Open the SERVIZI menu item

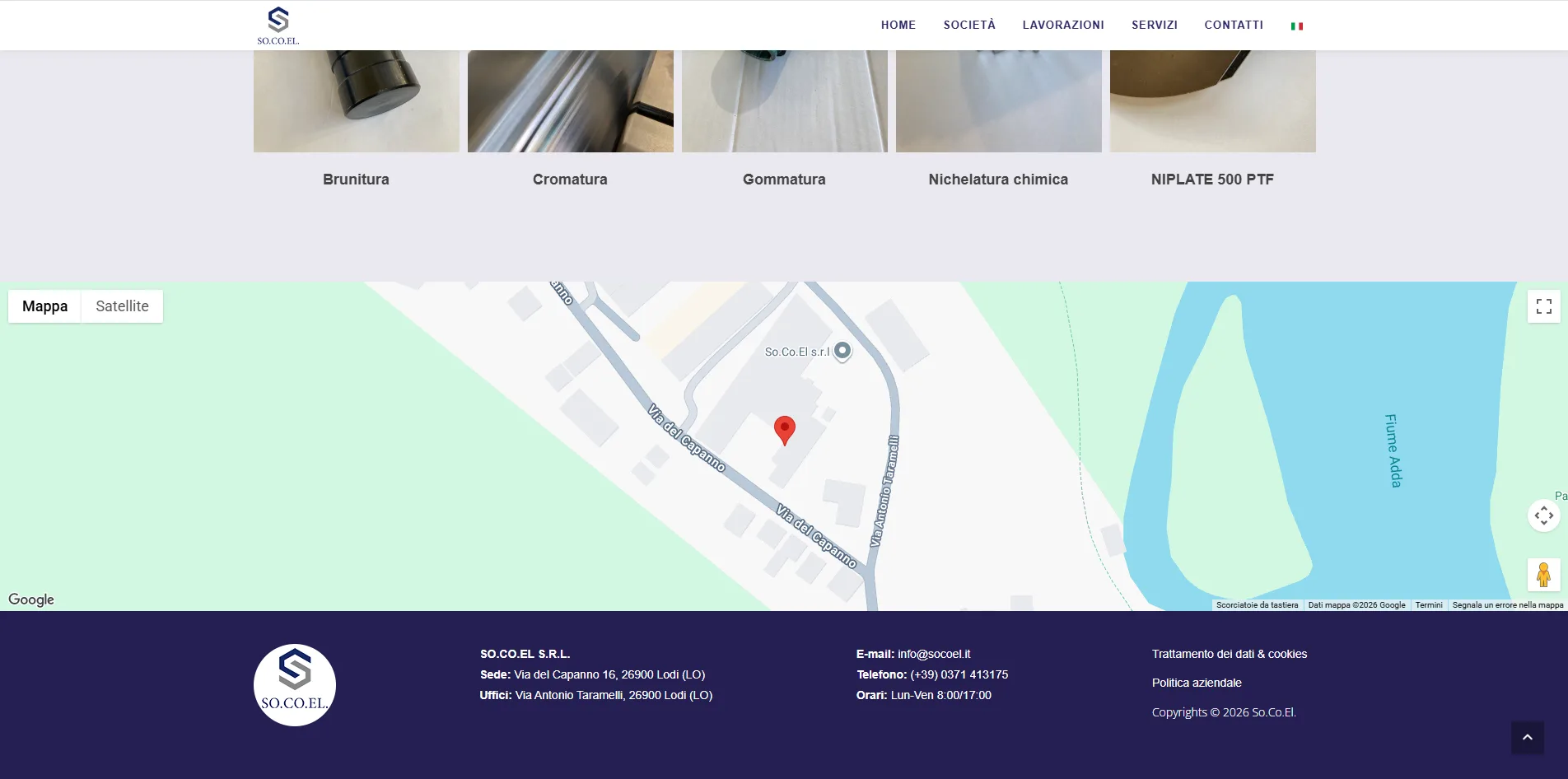pos(1155,25)
